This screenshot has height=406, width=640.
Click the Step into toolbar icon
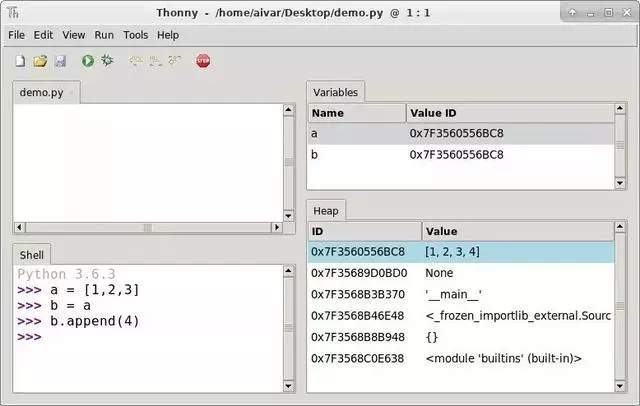point(155,61)
